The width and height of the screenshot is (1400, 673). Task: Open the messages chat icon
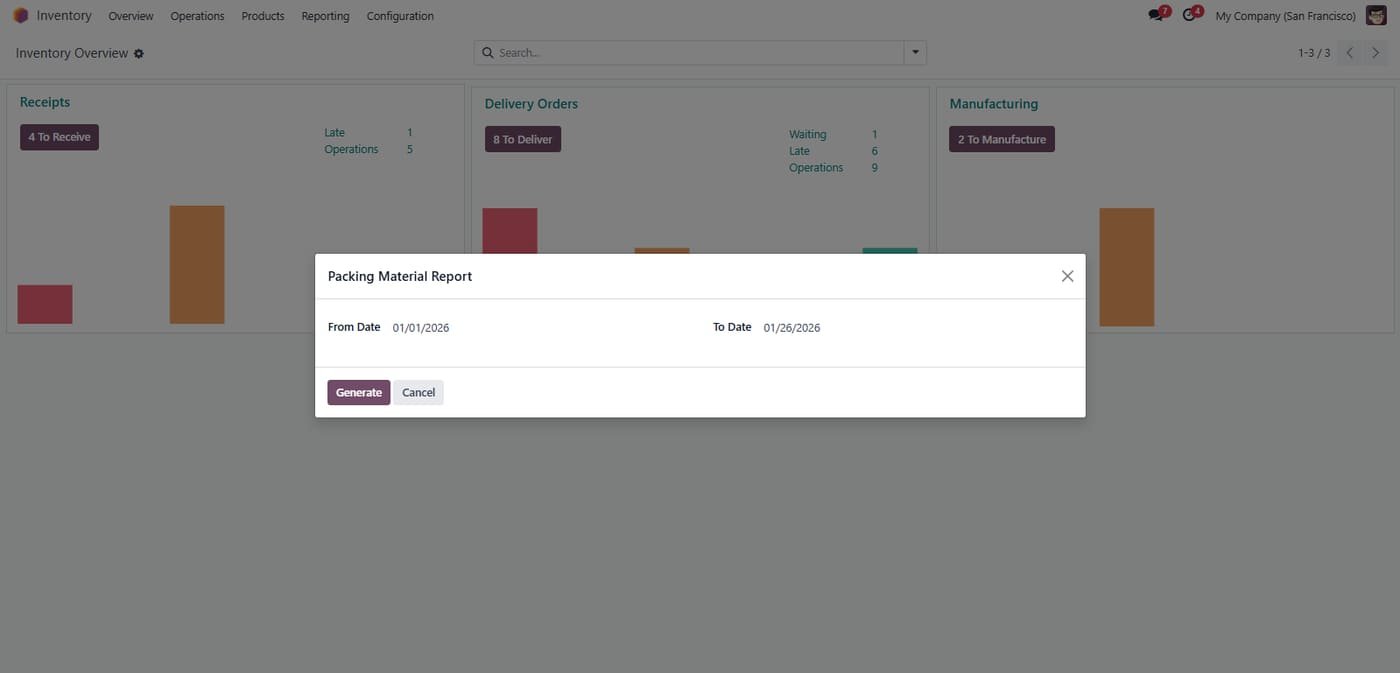1157,15
